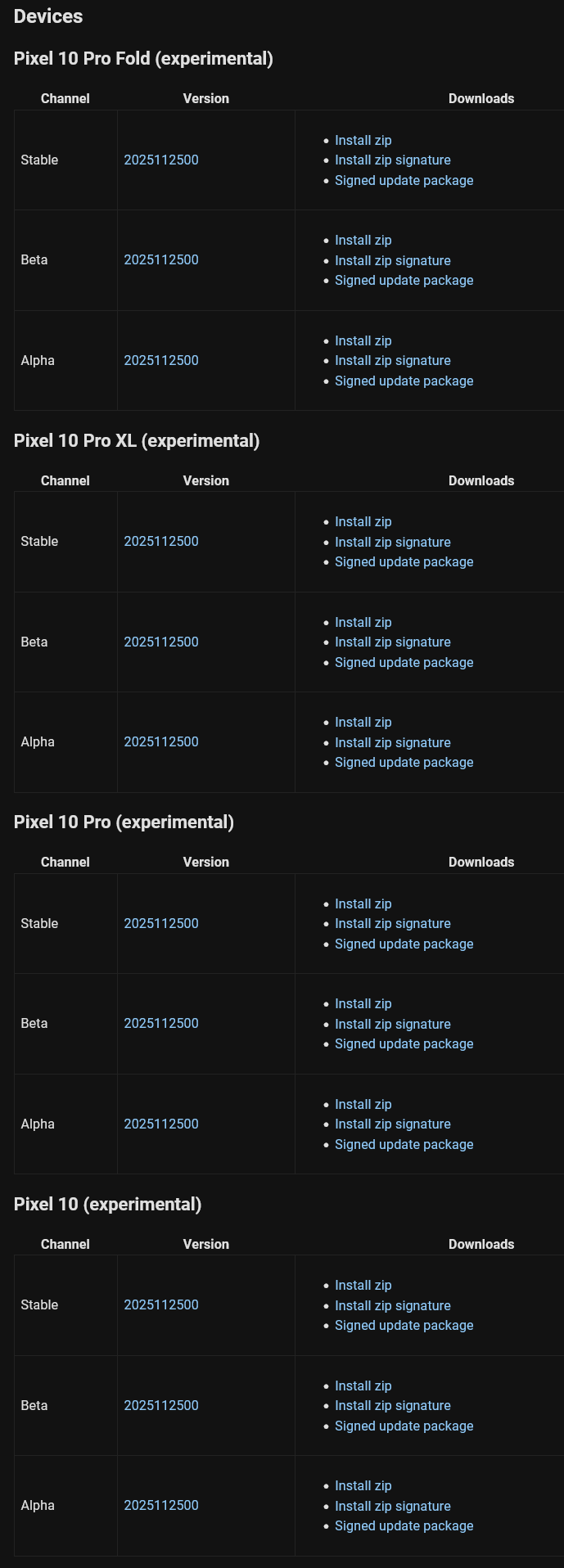The width and height of the screenshot is (564, 1568).
Task: Click Install zip for Pixel 10 Pro Beta
Action: 363,1003
